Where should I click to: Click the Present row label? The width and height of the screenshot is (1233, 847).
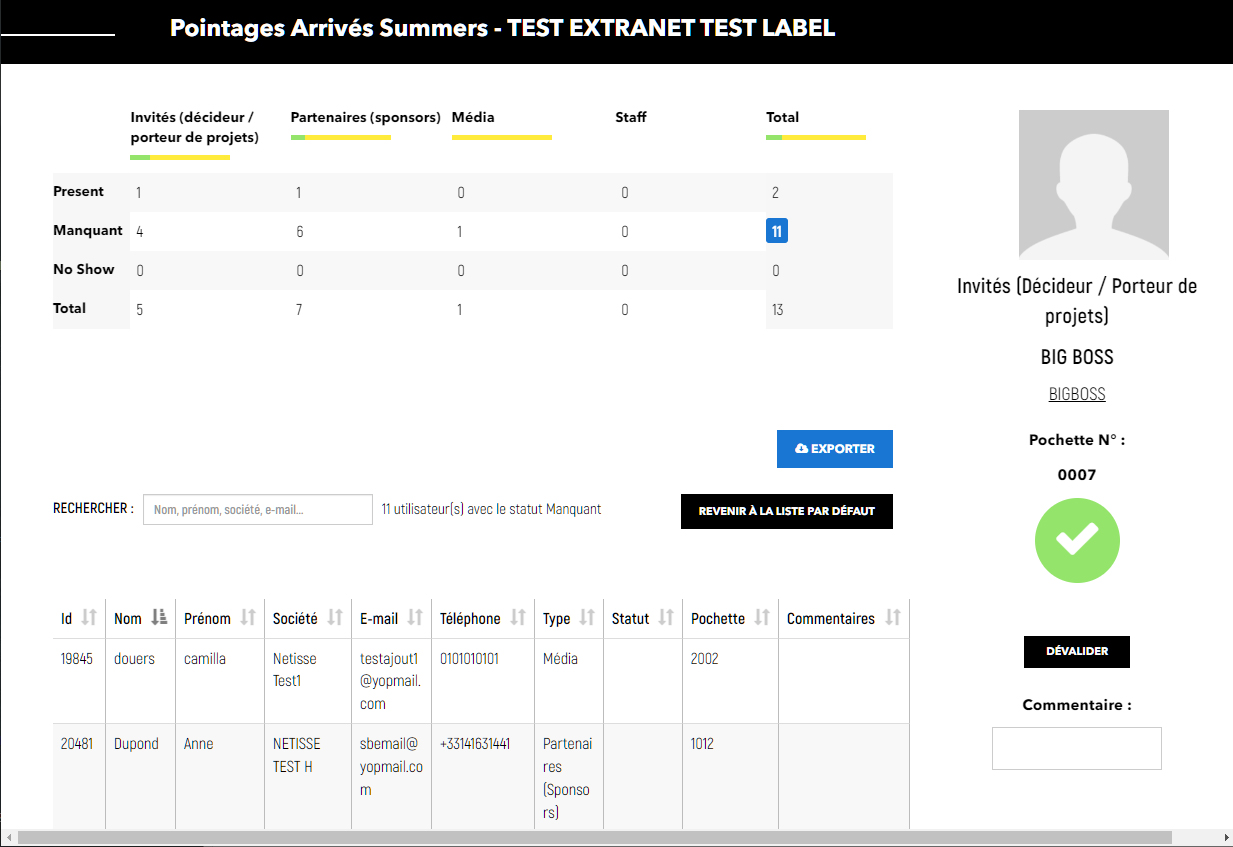click(x=79, y=191)
